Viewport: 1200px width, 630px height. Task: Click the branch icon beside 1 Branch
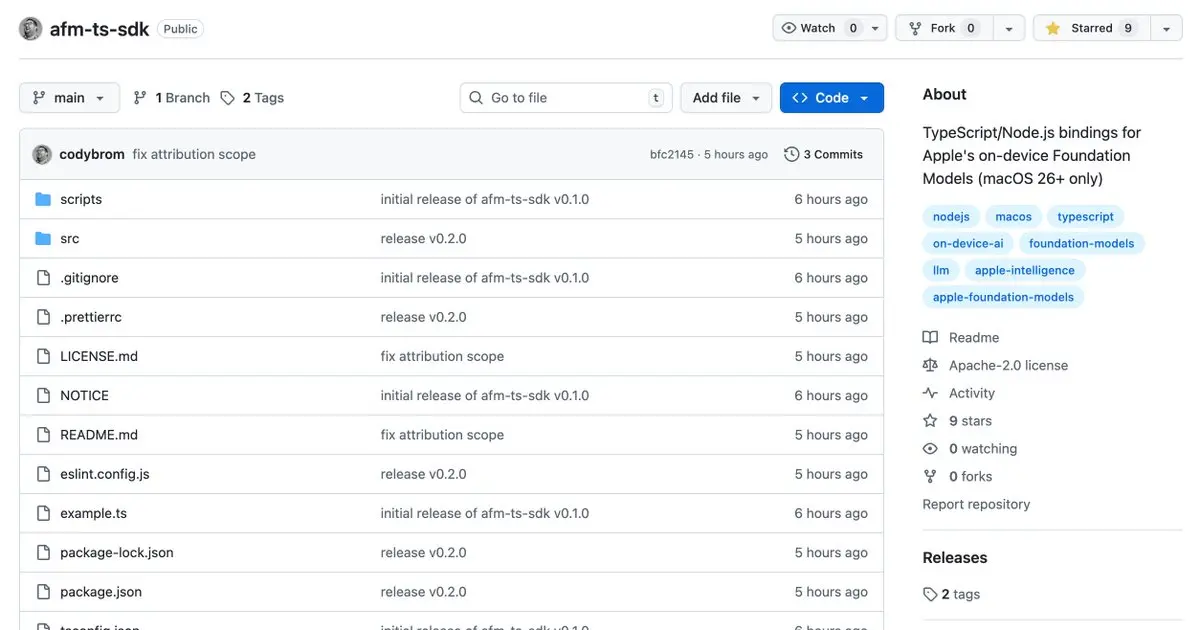pos(140,98)
